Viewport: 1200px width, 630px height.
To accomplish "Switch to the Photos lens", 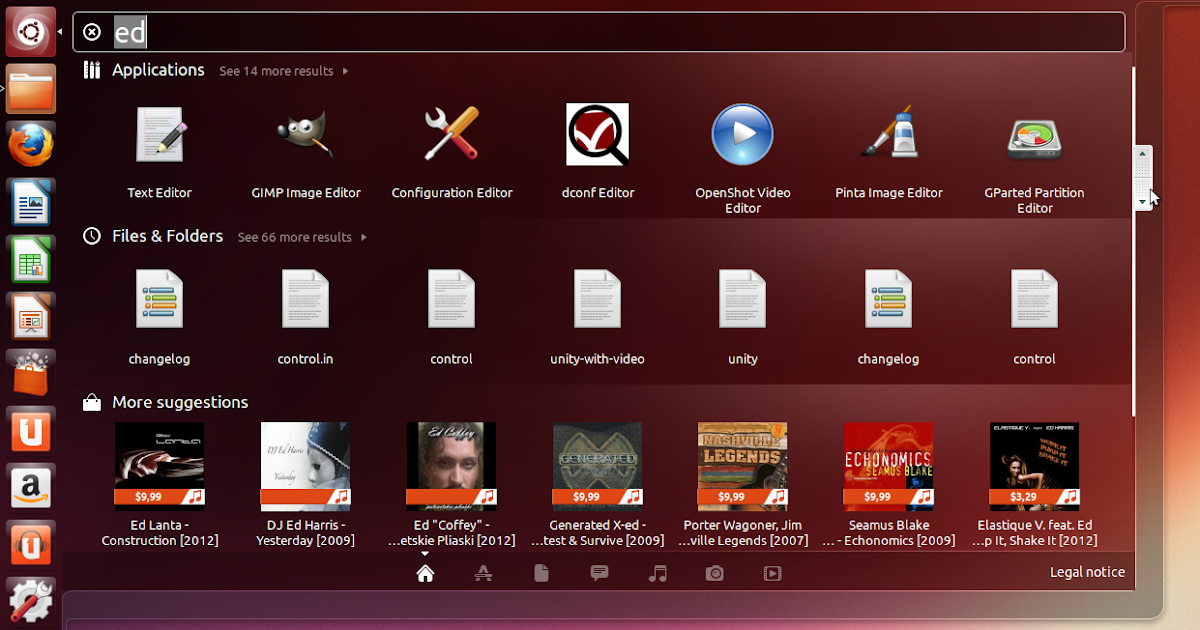I will coord(714,572).
